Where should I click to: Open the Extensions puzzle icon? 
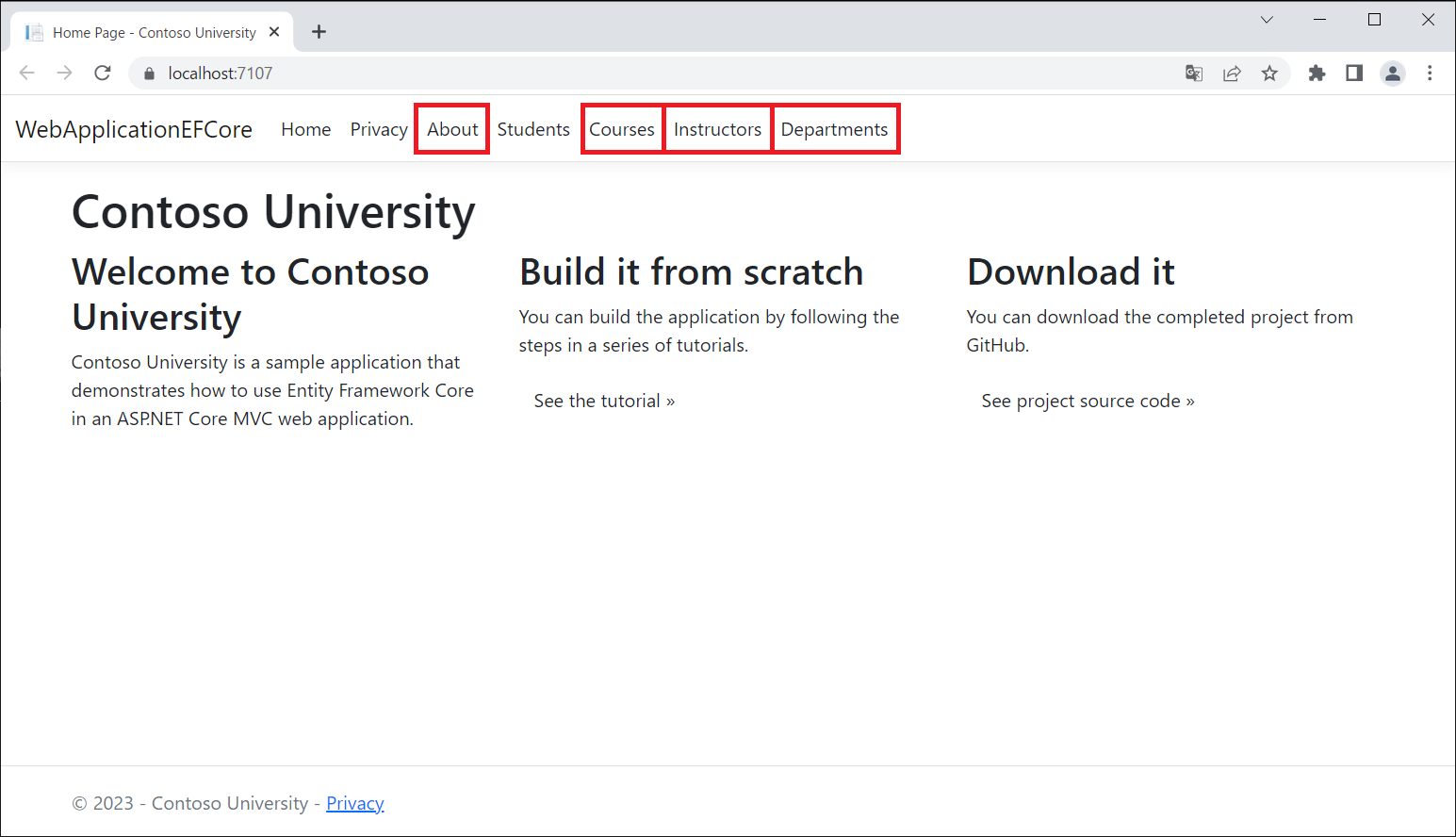pyautogui.click(x=1317, y=74)
